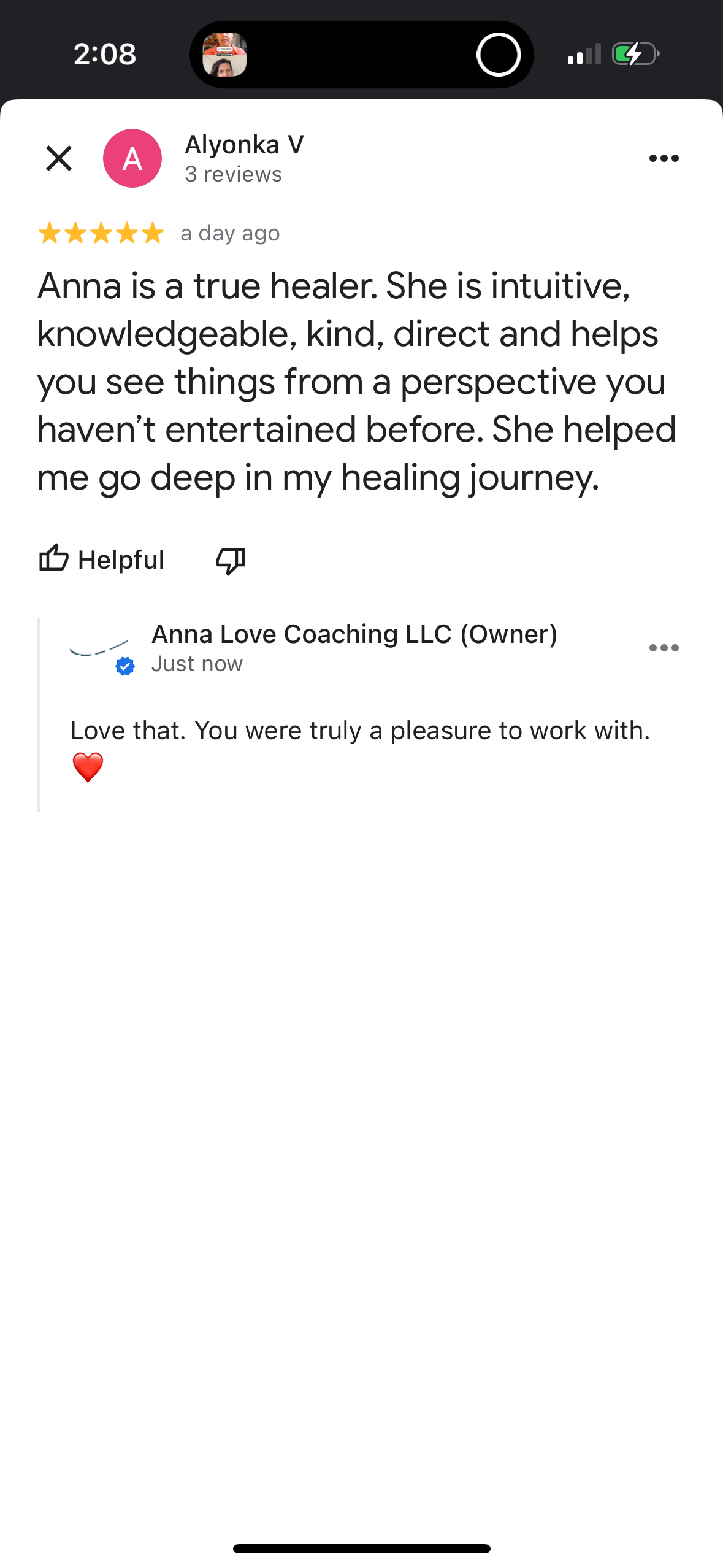The image size is (723, 1568).
Task: Tap the "a day ago" timestamp
Action: pos(230,233)
